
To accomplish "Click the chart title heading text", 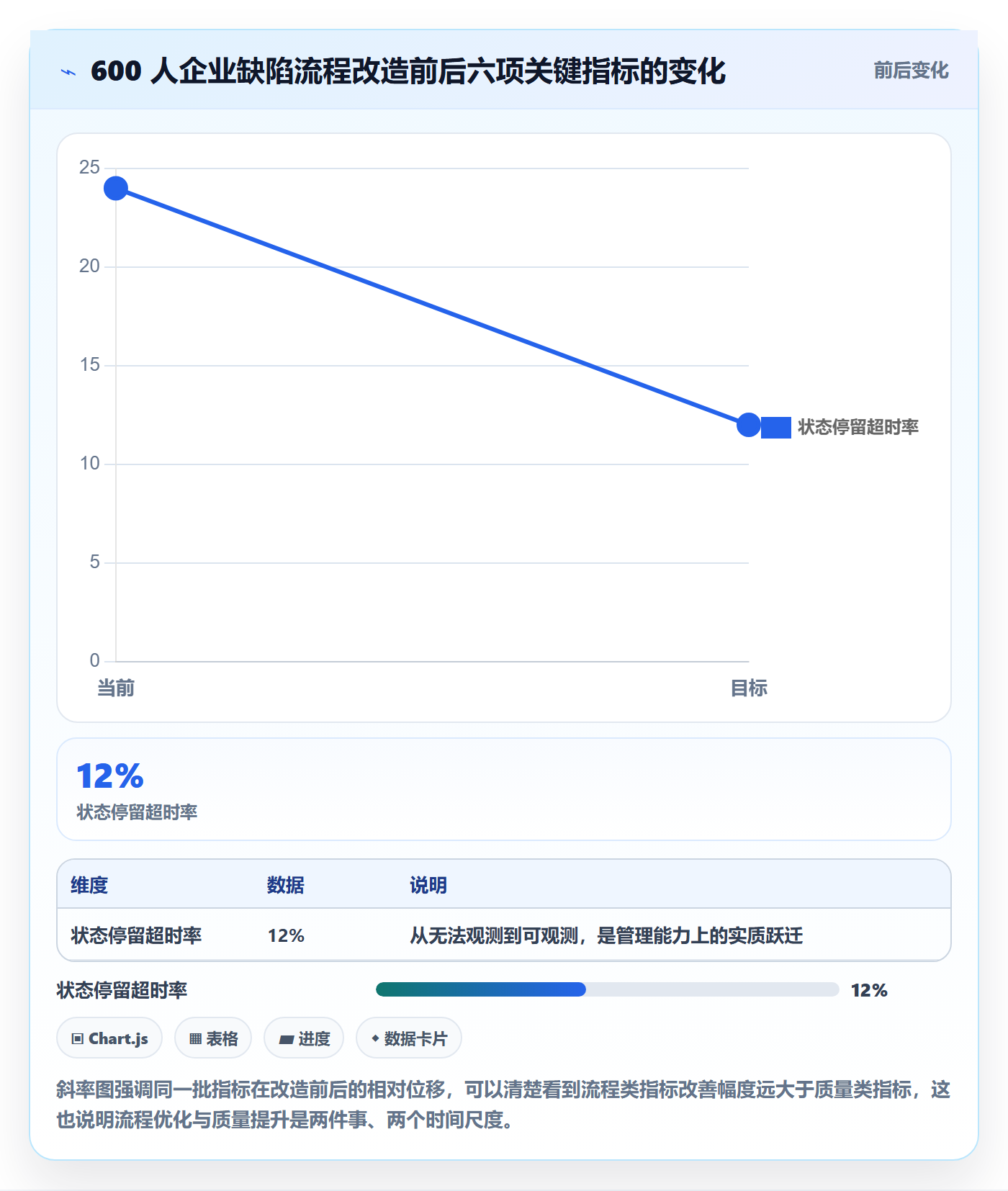I will pyautogui.click(x=408, y=71).
